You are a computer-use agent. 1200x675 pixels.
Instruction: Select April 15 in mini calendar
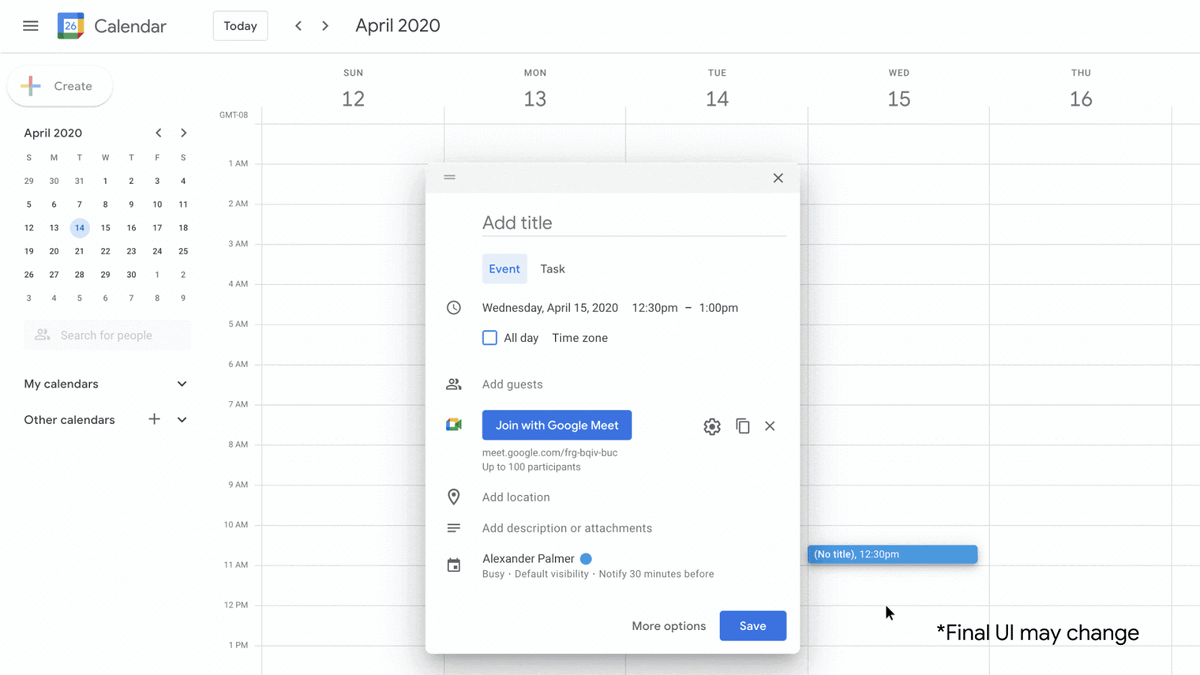pos(105,228)
